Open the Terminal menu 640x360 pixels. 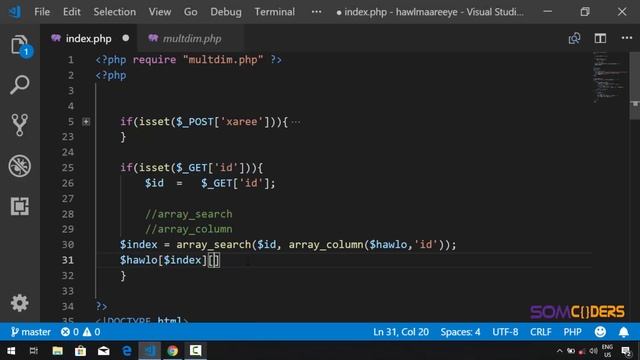274,12
